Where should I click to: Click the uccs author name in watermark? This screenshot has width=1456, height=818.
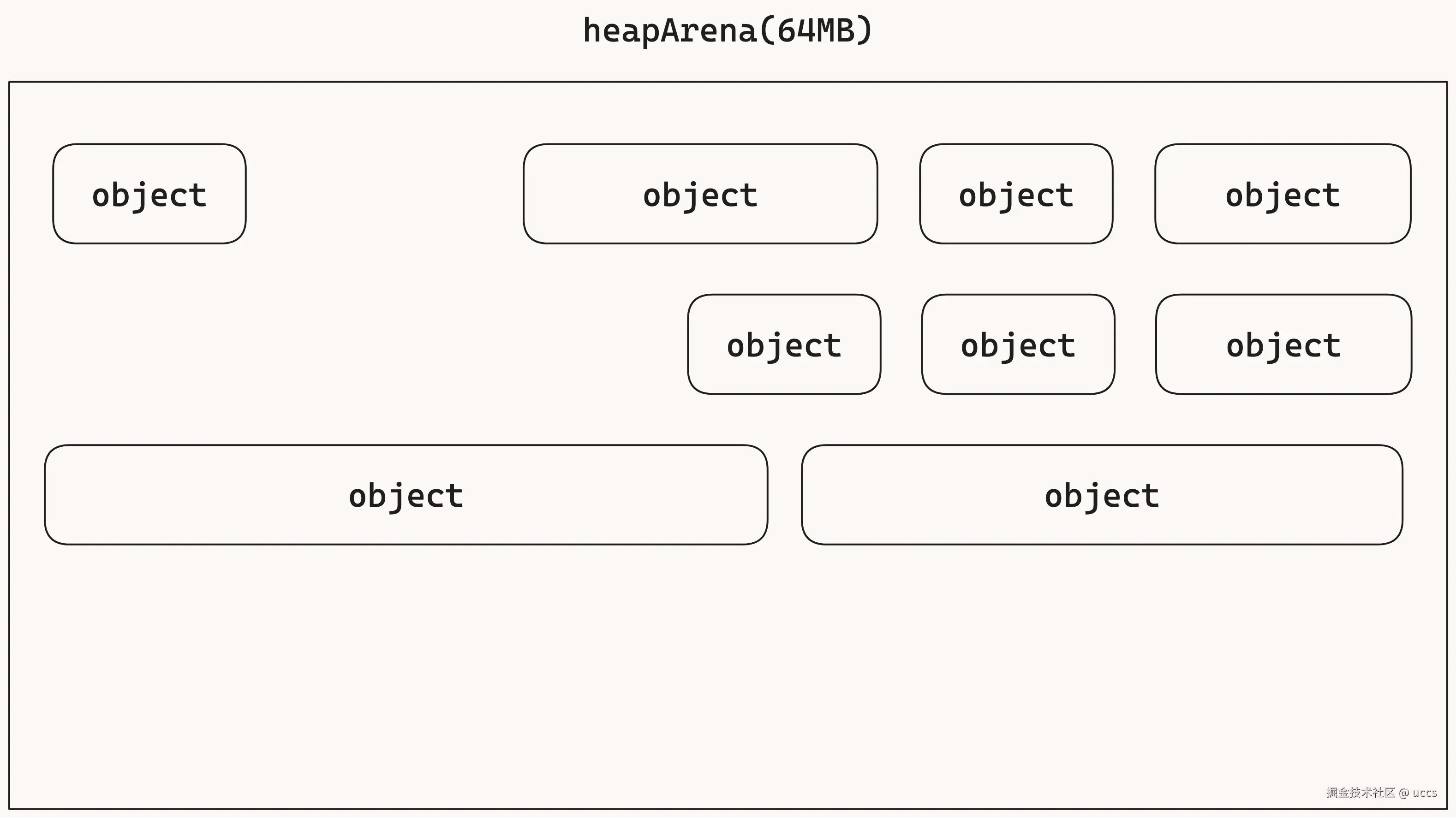click(x=1424, y=793)
